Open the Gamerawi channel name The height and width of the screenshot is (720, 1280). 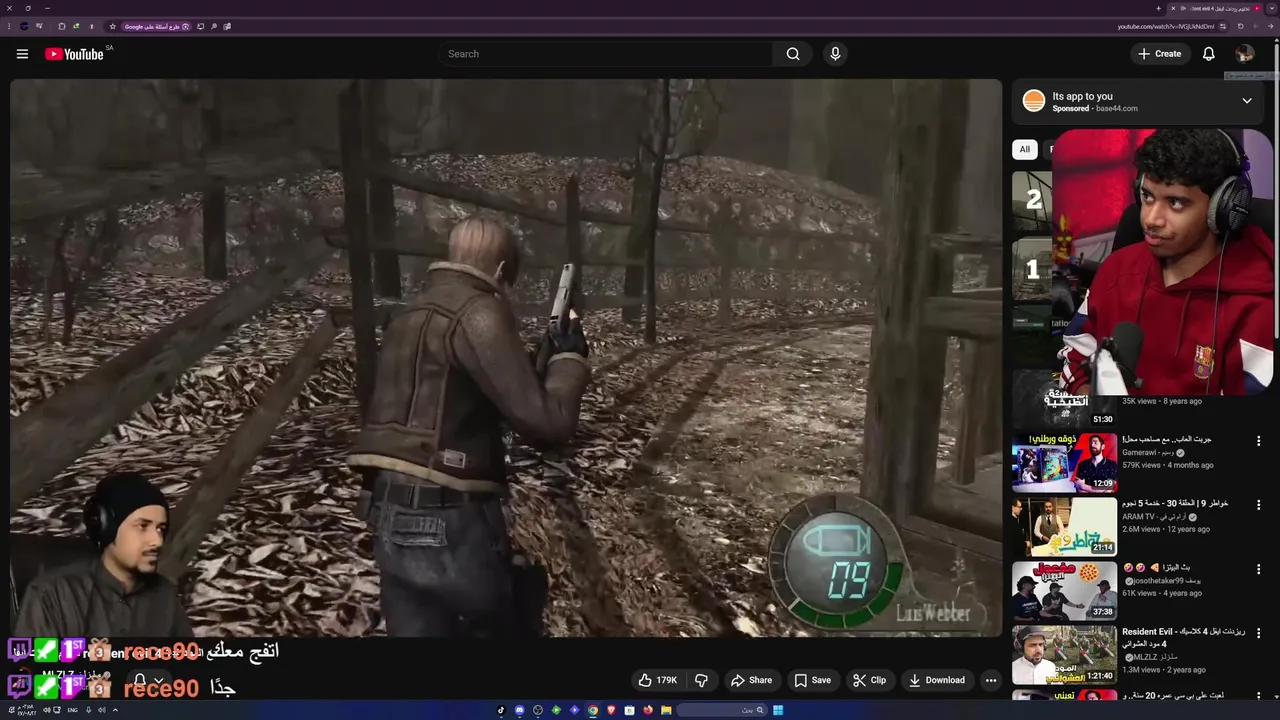pos(1149,452)
